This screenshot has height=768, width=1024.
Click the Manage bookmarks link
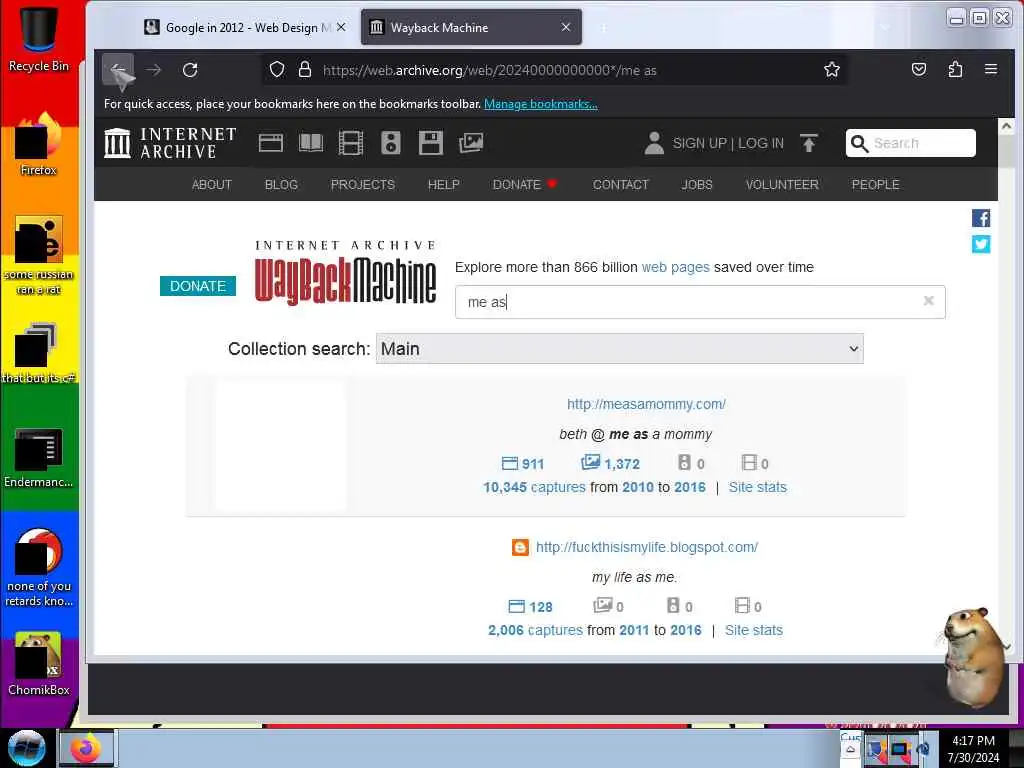click(541, 104)
